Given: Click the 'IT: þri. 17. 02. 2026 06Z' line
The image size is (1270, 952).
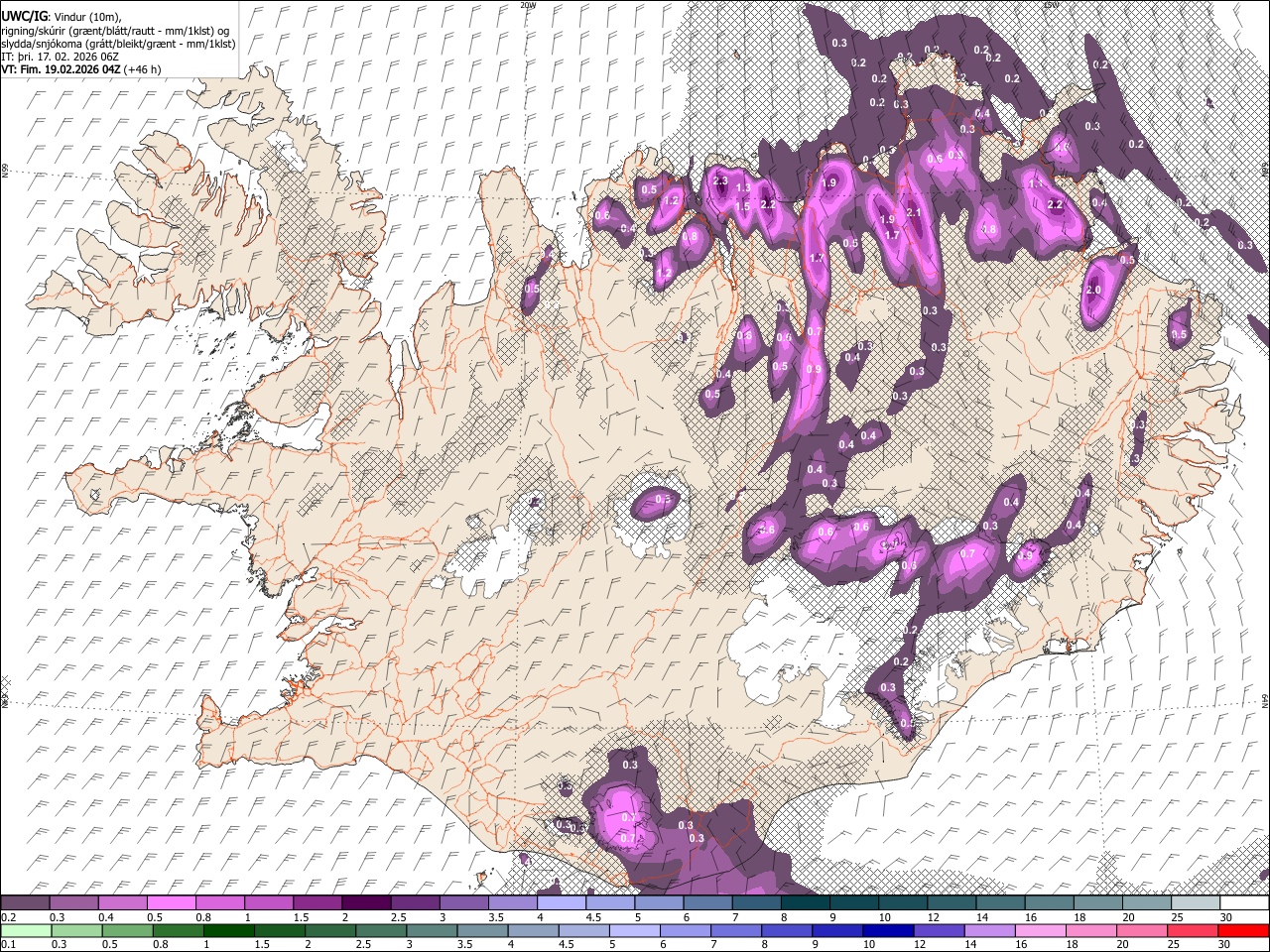Looking at the screenshot, I should point(60,57).
